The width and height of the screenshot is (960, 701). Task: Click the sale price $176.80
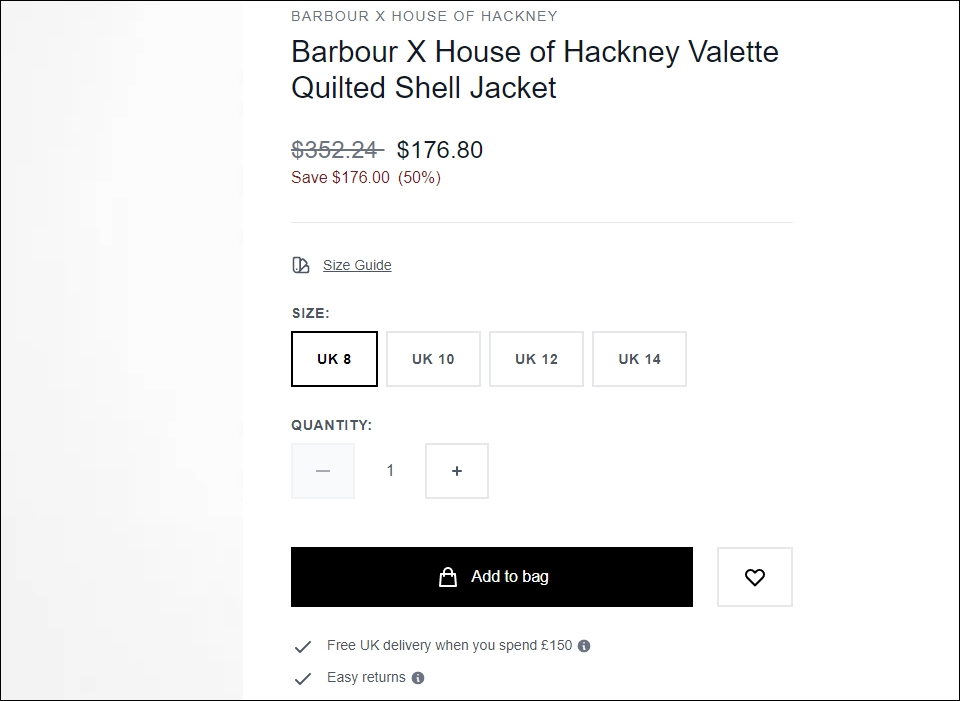click(440, 150)
